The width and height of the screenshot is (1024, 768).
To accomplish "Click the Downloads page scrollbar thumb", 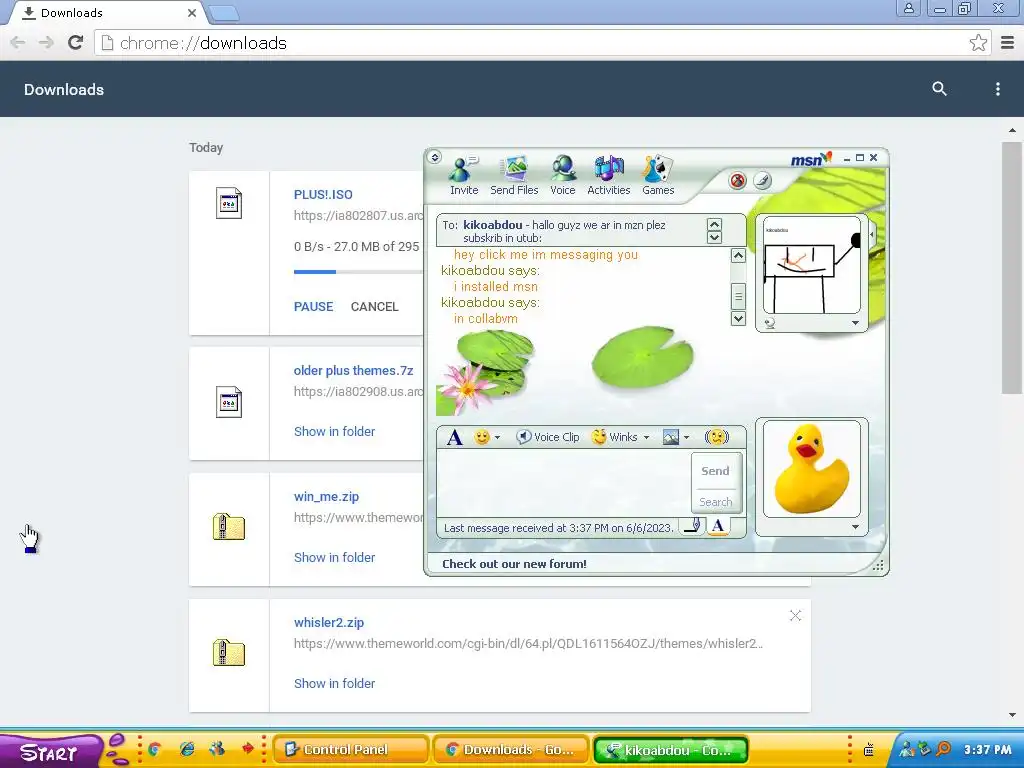I will (x=1012, y=268).
